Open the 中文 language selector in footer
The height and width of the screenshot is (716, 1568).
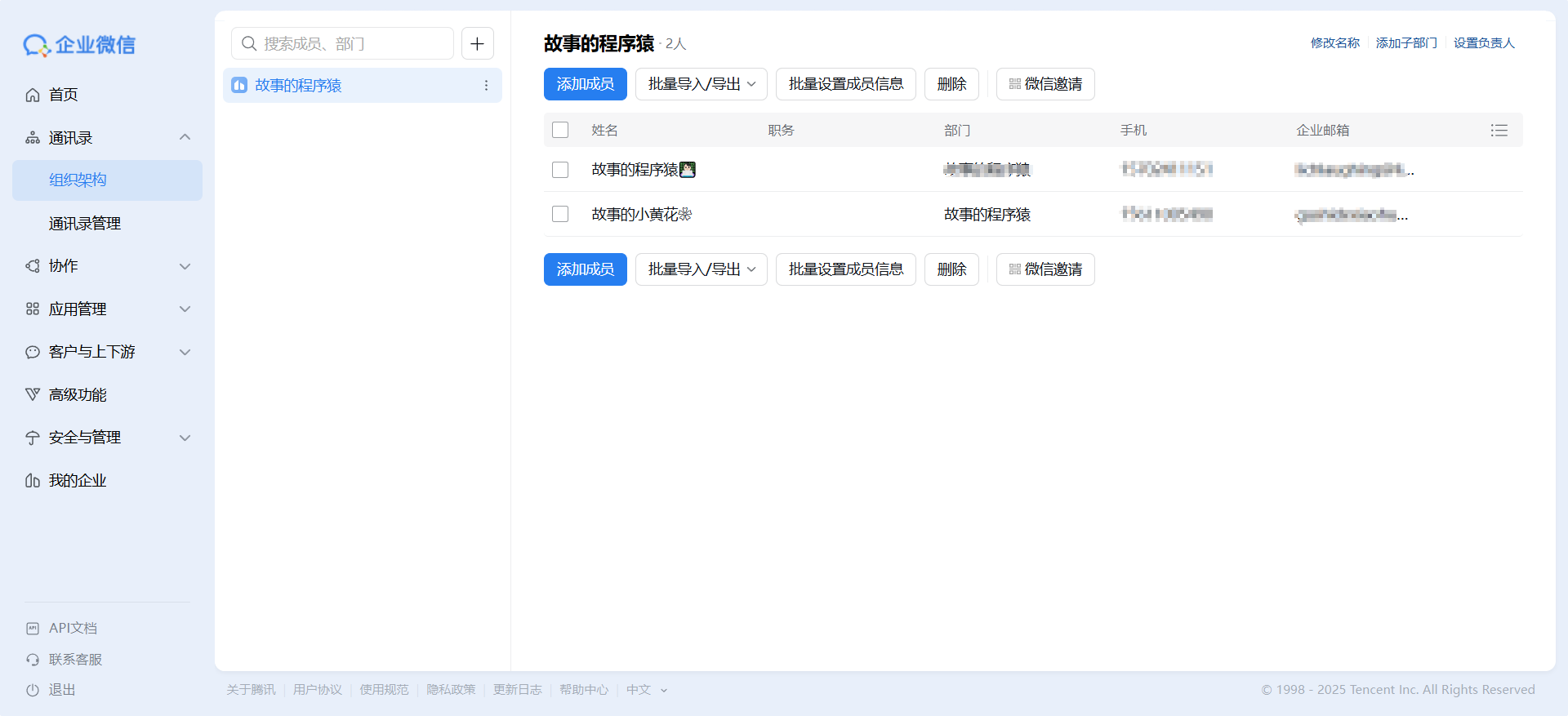pos(646,690)
